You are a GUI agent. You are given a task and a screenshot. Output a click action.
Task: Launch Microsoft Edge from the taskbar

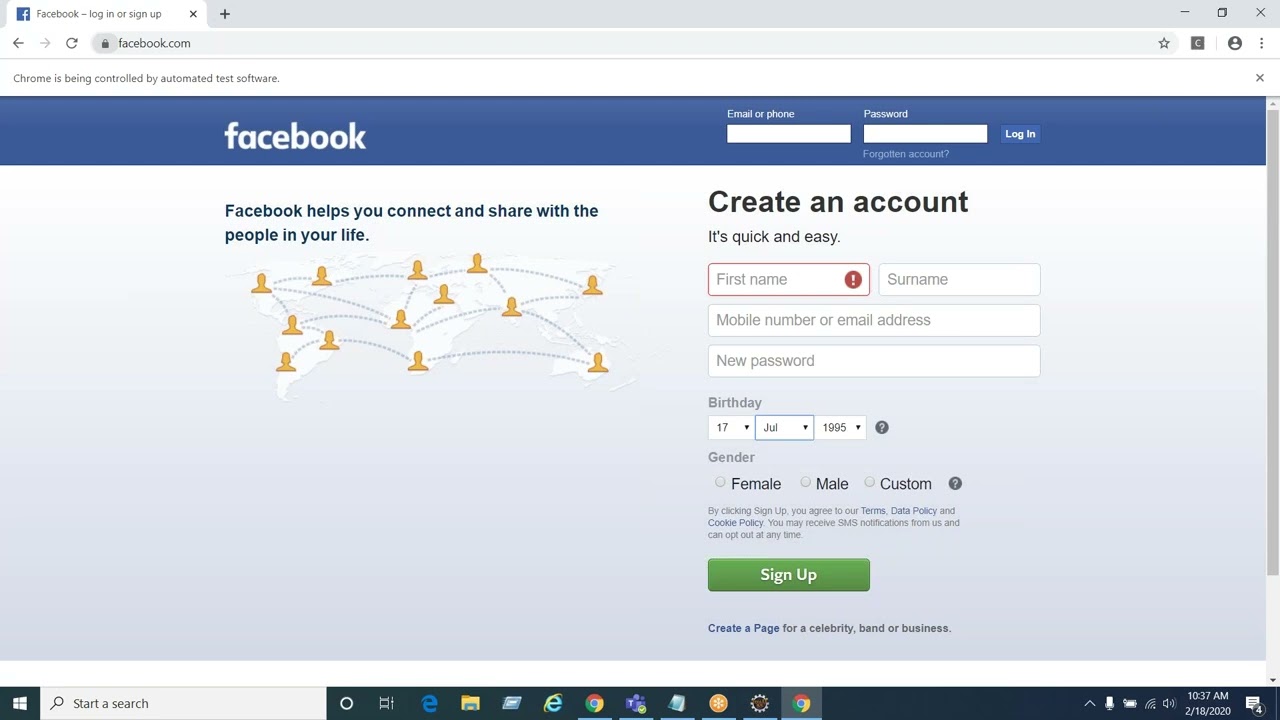430,703
